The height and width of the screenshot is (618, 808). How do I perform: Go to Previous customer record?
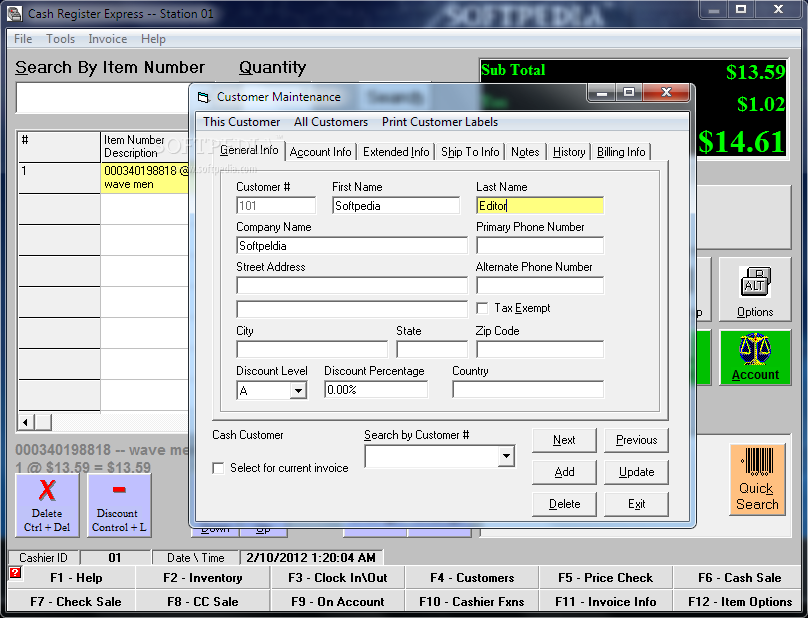click(x=636, y=440)
